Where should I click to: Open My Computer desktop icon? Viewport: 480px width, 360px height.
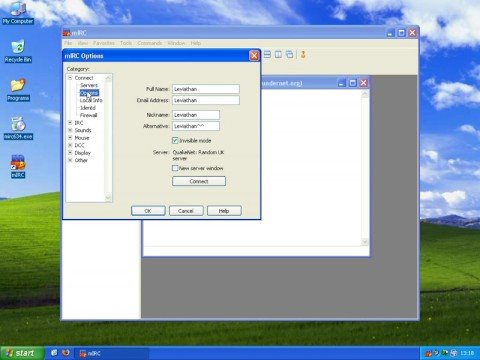[18, 12]
